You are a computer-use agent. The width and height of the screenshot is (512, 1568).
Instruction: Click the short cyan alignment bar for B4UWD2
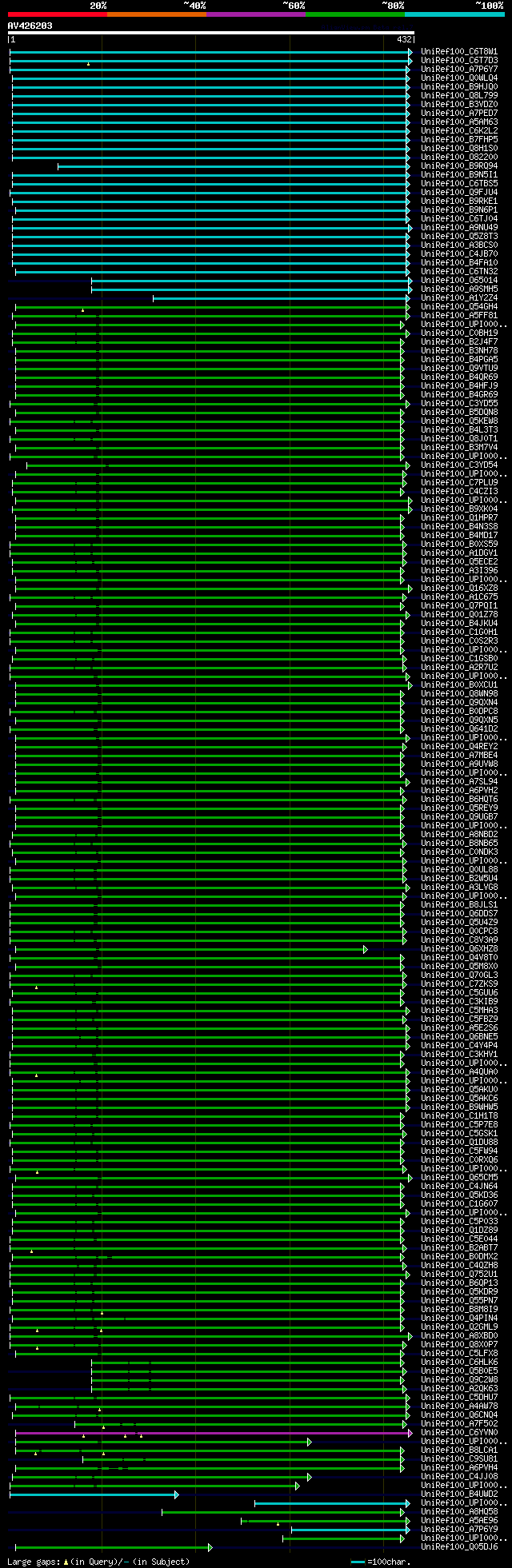point(93,1494)
